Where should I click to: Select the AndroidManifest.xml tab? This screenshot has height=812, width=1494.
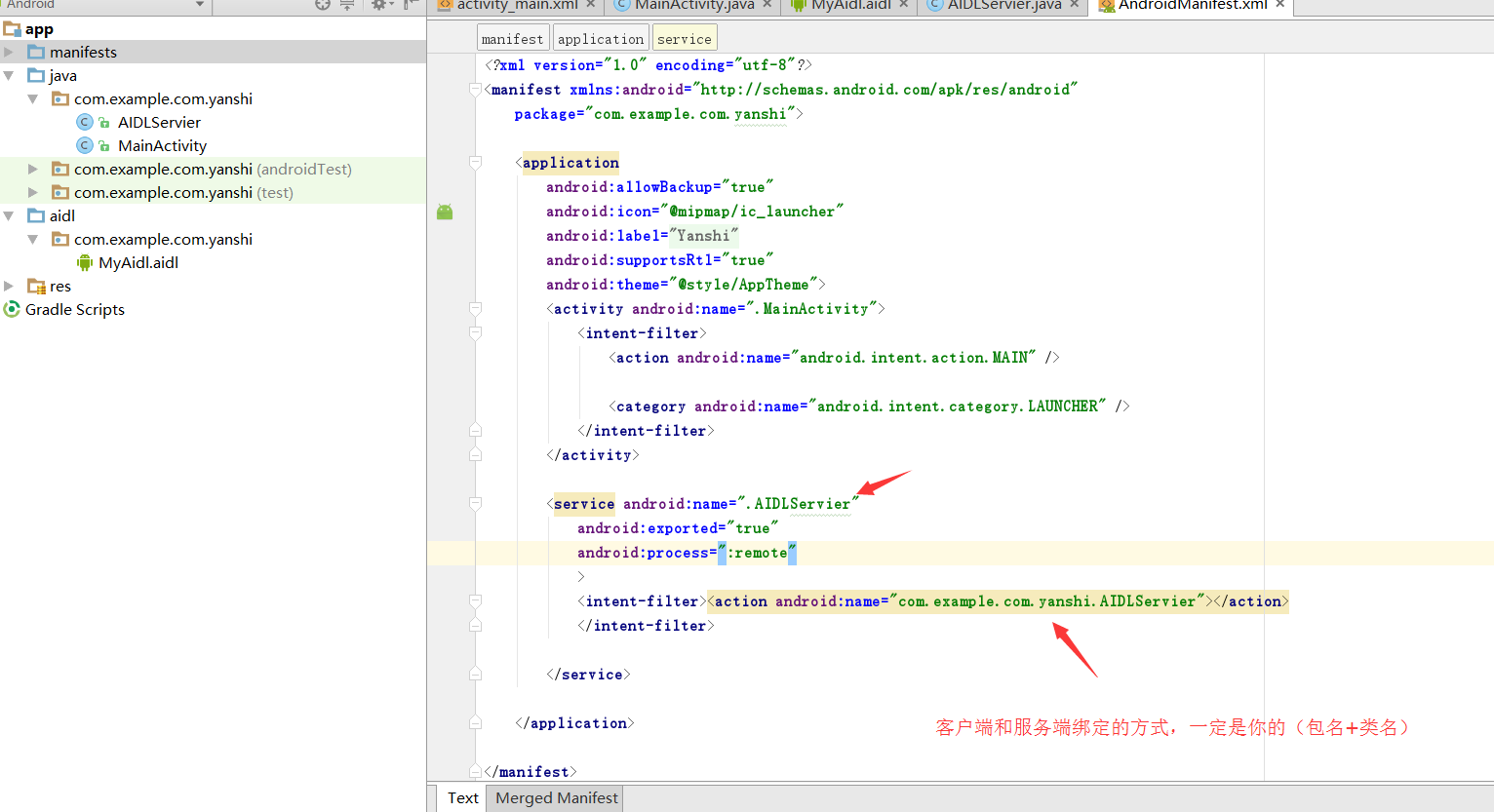1193,6
